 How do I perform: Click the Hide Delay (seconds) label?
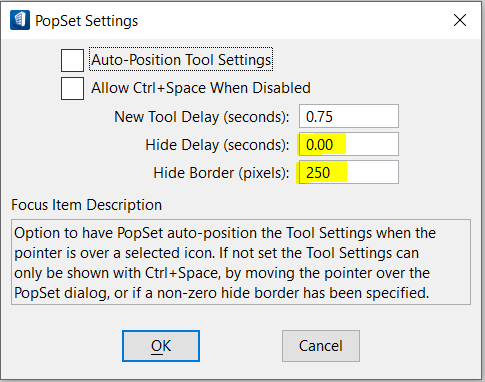[217, 145]
